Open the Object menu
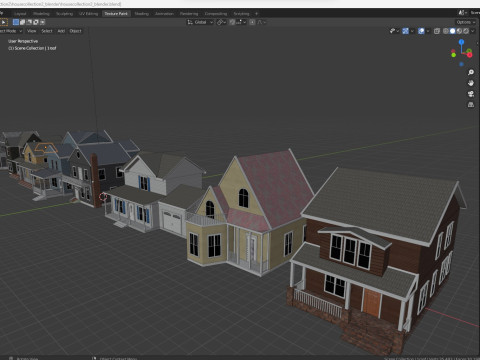Image resolution: width=480 pixels, height=360 pixels. click(75, 31)
